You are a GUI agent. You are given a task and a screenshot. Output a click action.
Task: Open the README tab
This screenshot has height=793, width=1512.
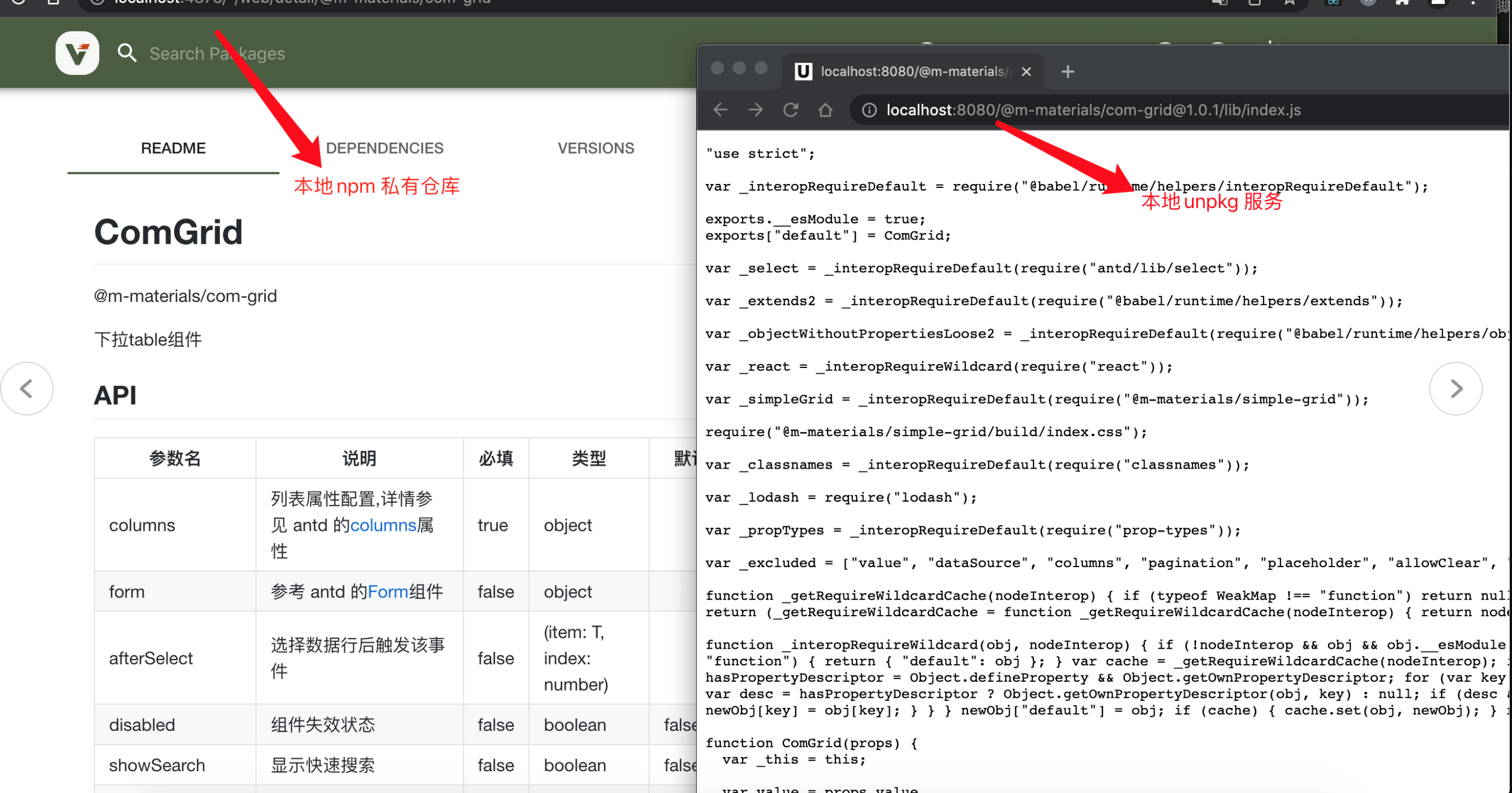173,148
